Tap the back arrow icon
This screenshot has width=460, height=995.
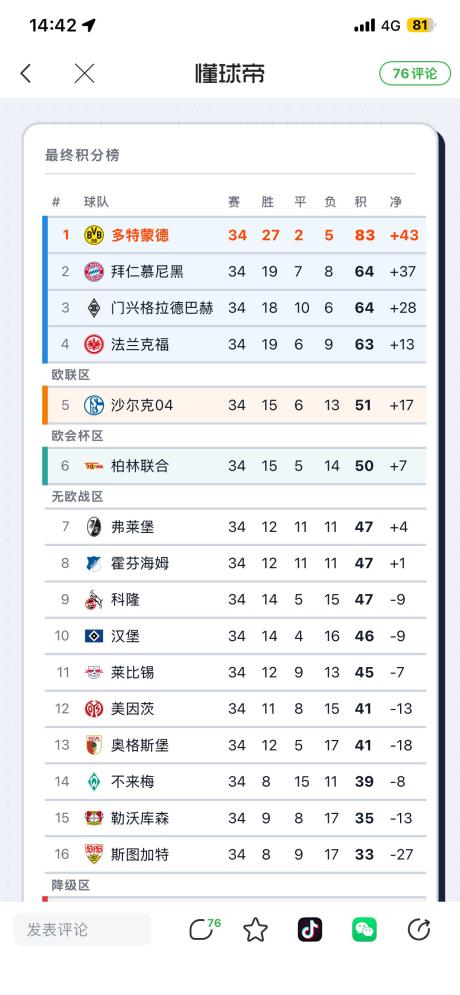[26, 74]
